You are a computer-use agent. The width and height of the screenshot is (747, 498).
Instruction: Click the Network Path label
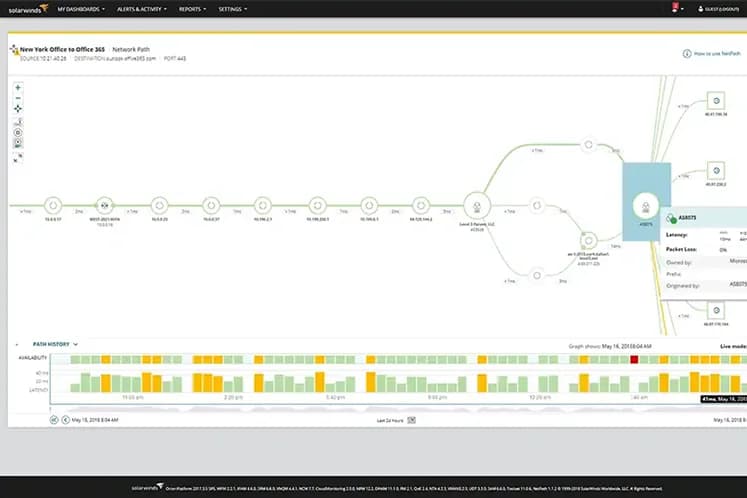(131, 50)
